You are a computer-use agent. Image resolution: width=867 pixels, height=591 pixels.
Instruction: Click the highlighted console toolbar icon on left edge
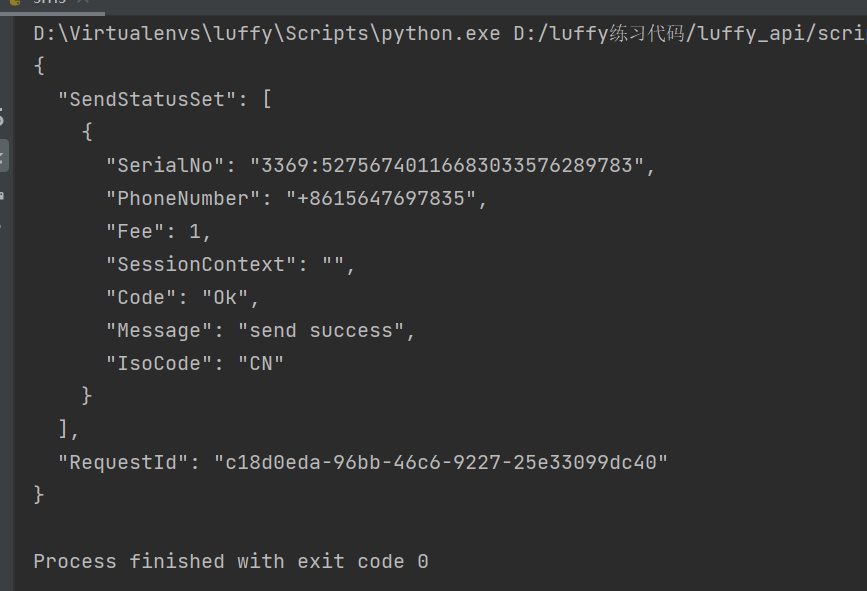3,154
